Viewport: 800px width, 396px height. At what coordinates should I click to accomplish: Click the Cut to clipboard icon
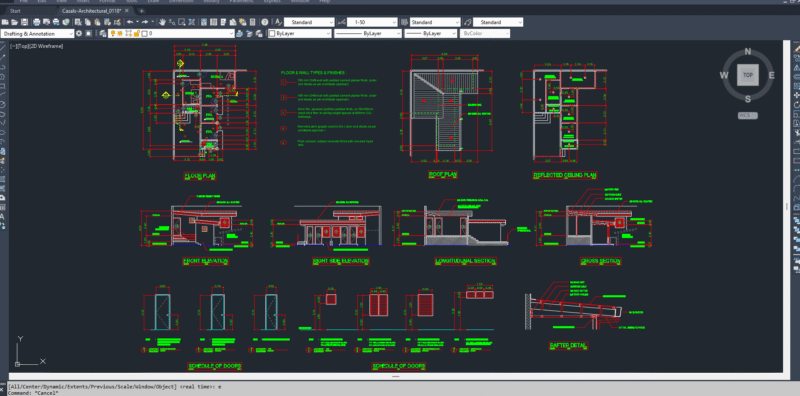point(78,22)
